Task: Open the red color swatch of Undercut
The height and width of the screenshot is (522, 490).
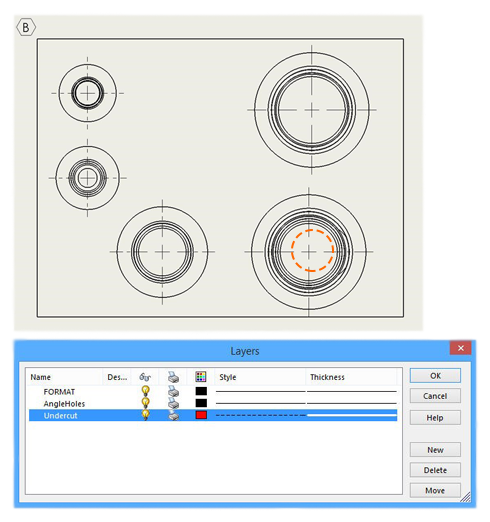Action: click(201, 415)
